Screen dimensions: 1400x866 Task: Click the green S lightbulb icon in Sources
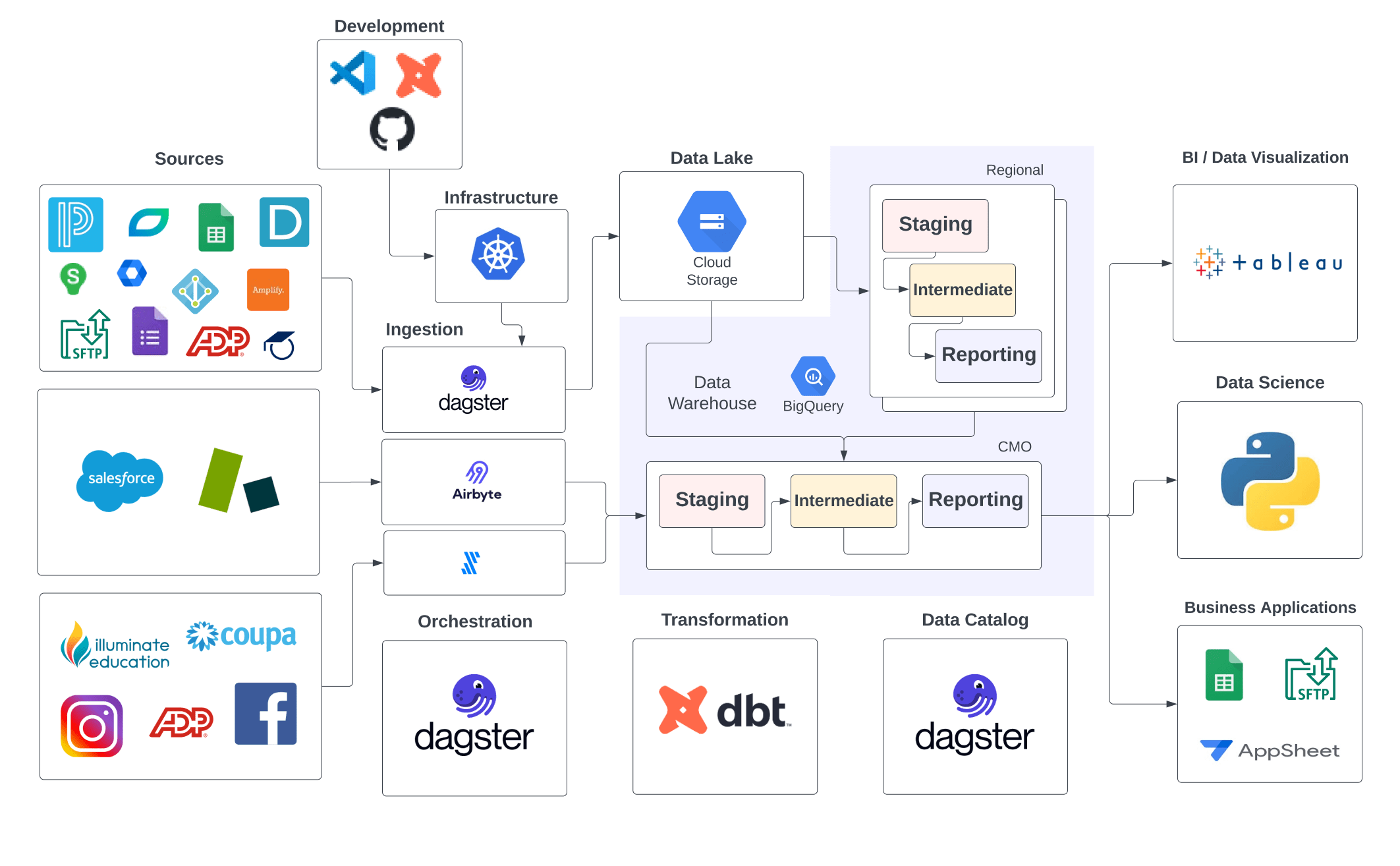point(73,278)
